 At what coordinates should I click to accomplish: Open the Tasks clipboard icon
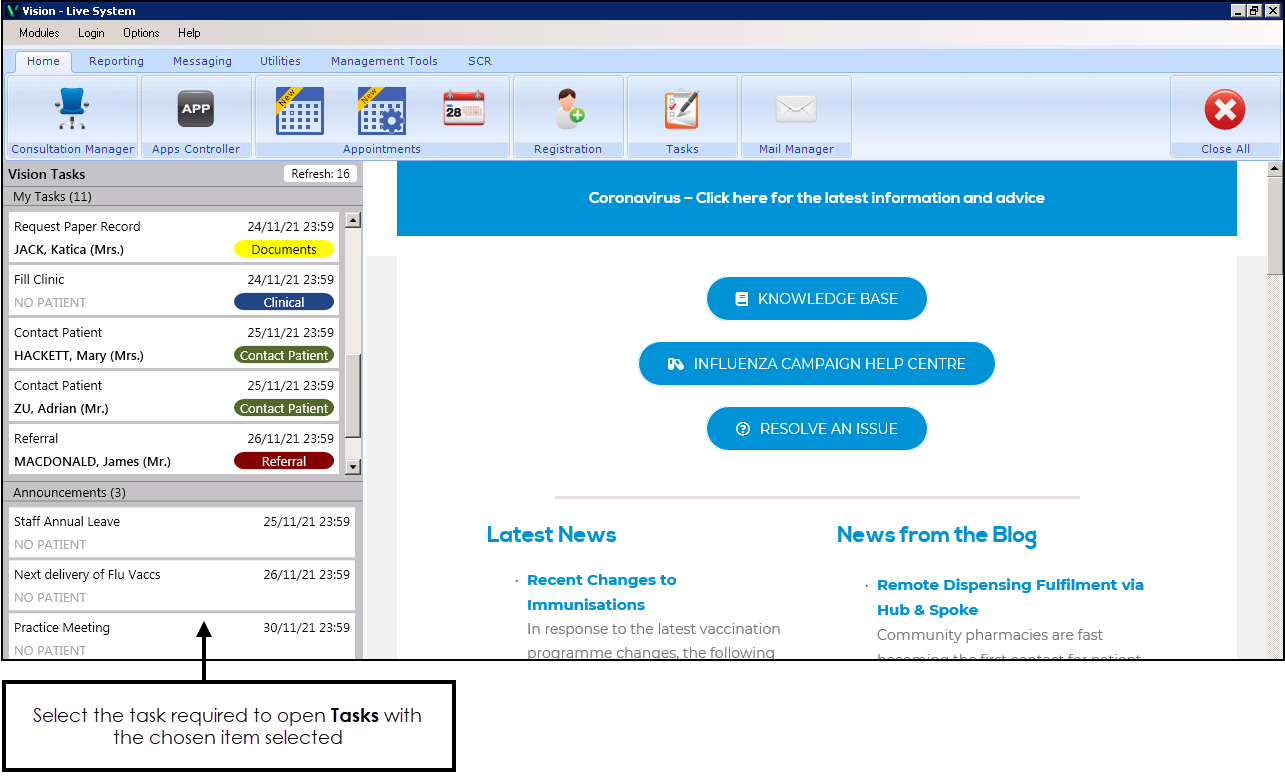(682, 109)
